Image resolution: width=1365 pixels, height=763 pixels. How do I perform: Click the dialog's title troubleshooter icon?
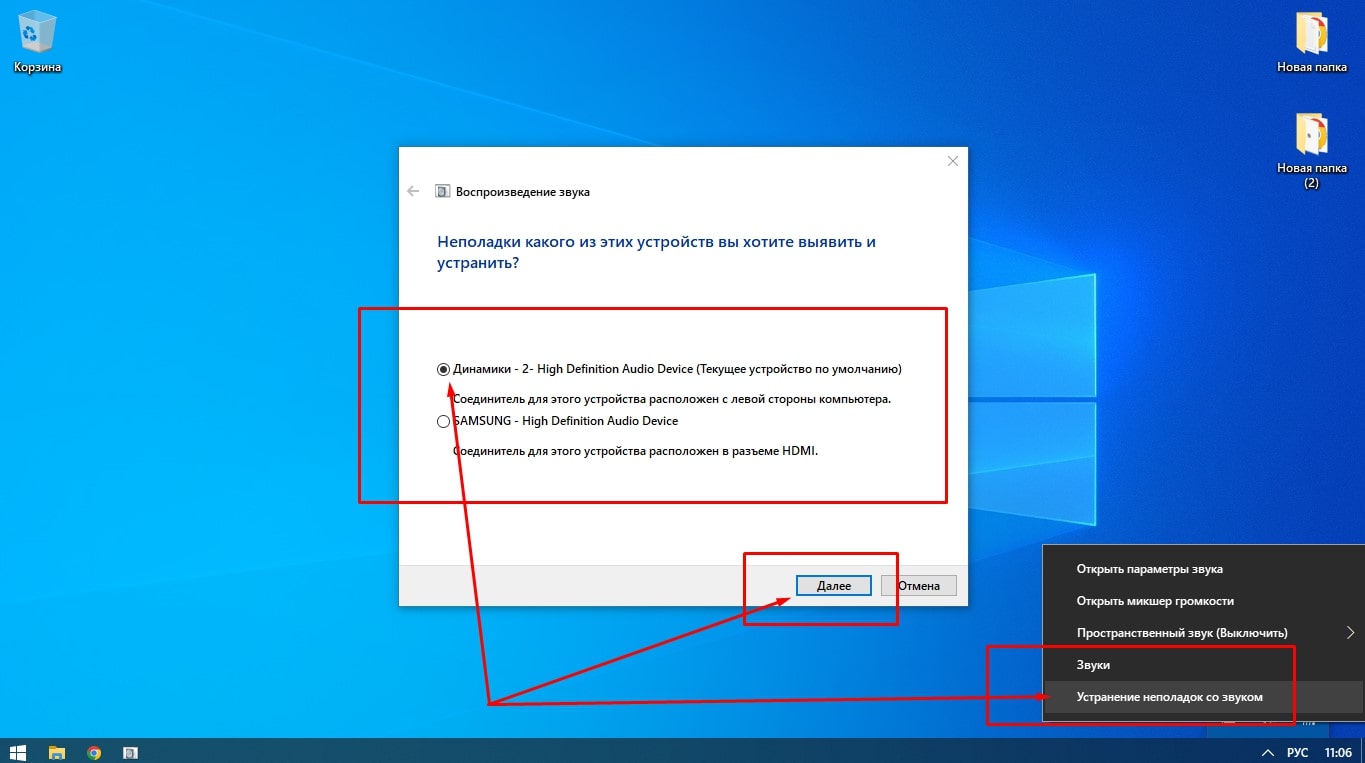coord(442,191)
